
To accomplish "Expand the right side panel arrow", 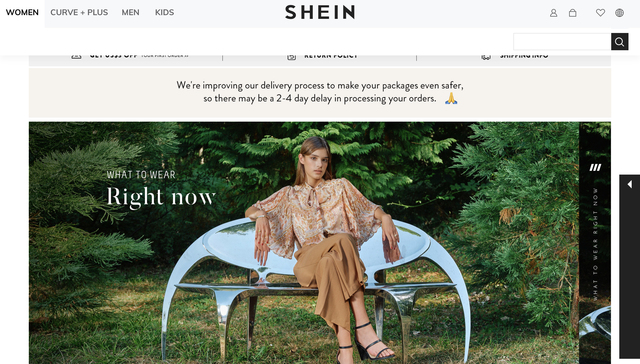I will click(x=629, y=184).
